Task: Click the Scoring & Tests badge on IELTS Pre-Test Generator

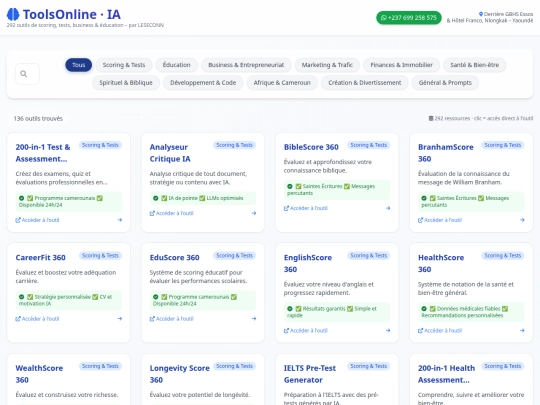Action: pos(368,366)
